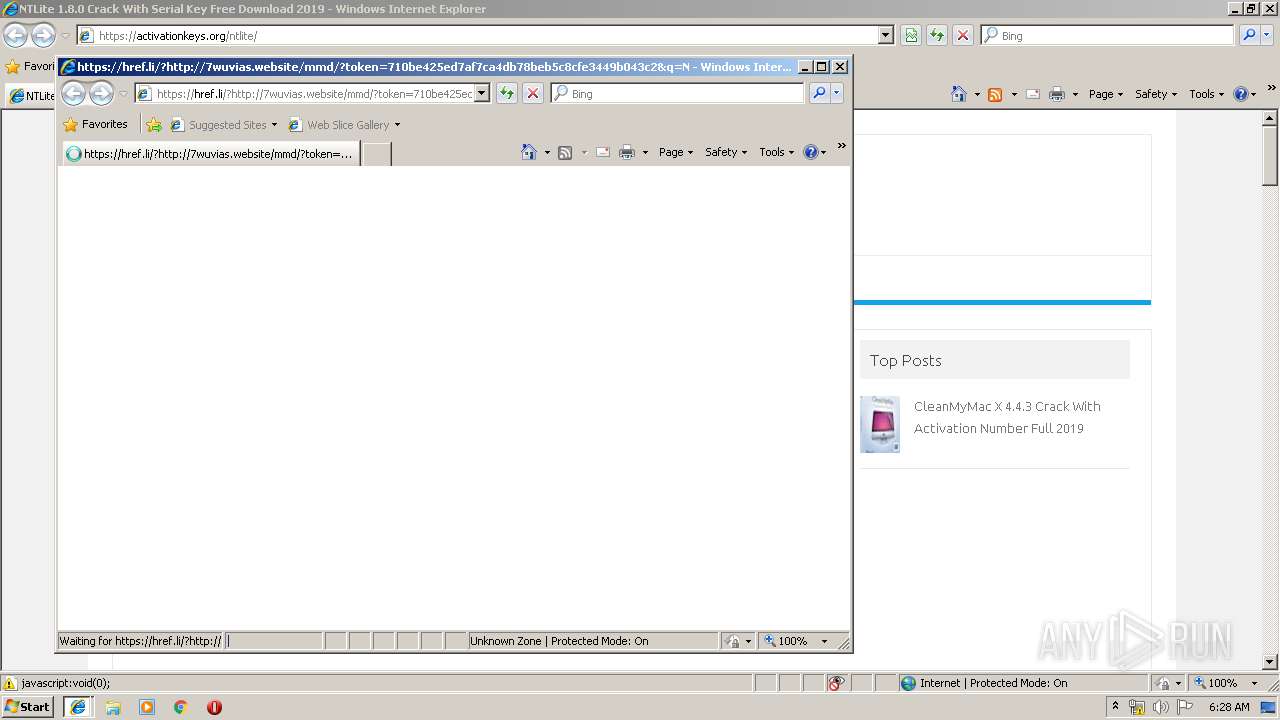Image resolution: width=1280 pixels, height=720 pixels.
Task: Open Page menu in front popup window
Action: pos(676,152)
